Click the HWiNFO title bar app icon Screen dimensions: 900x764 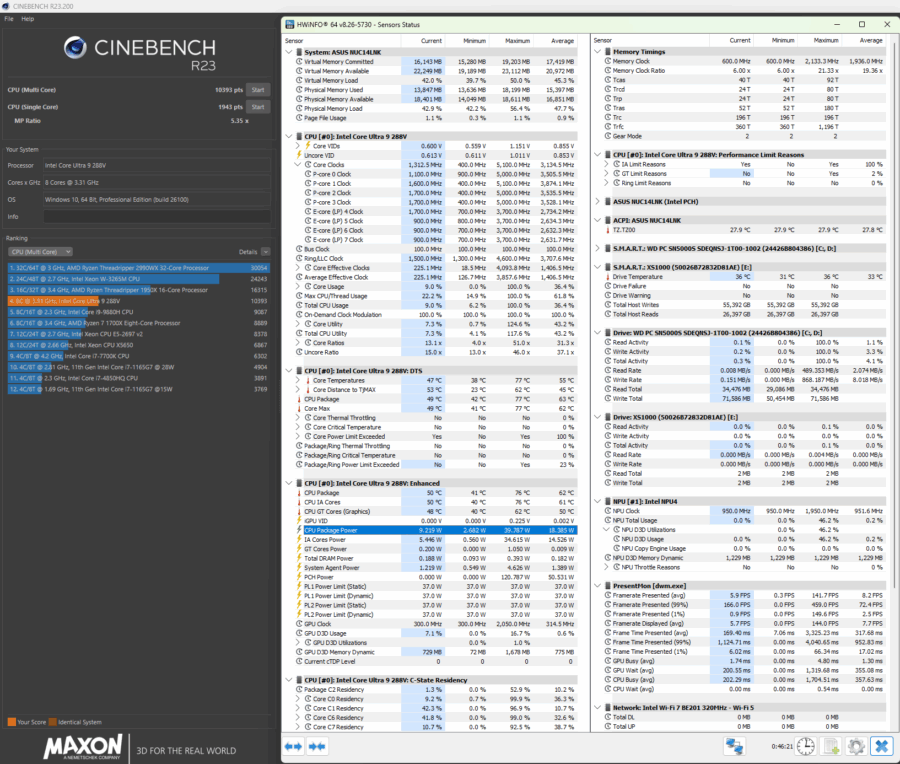pyautogui.click(x=290, y=25)
